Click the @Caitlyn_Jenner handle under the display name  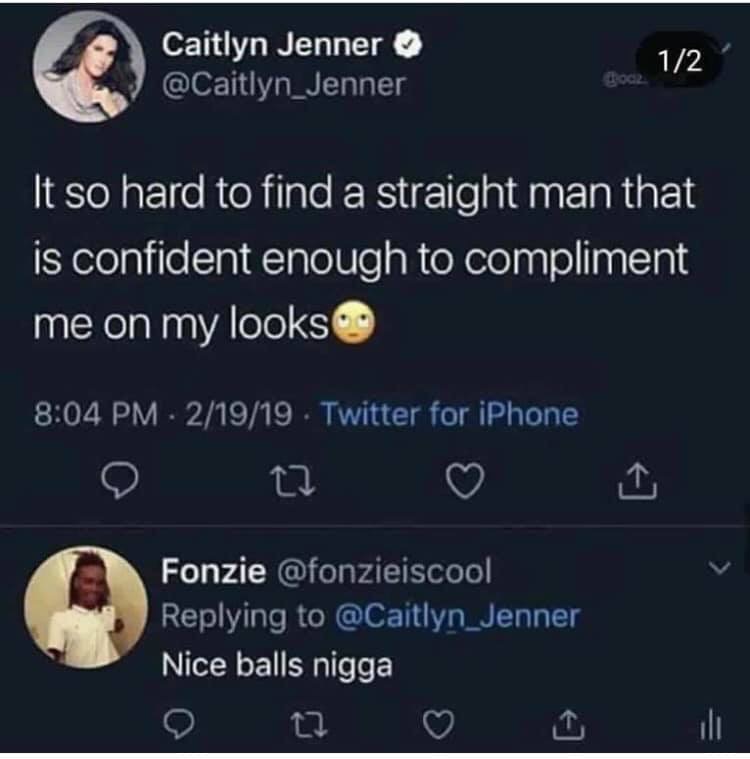click(x=283, y=85)
